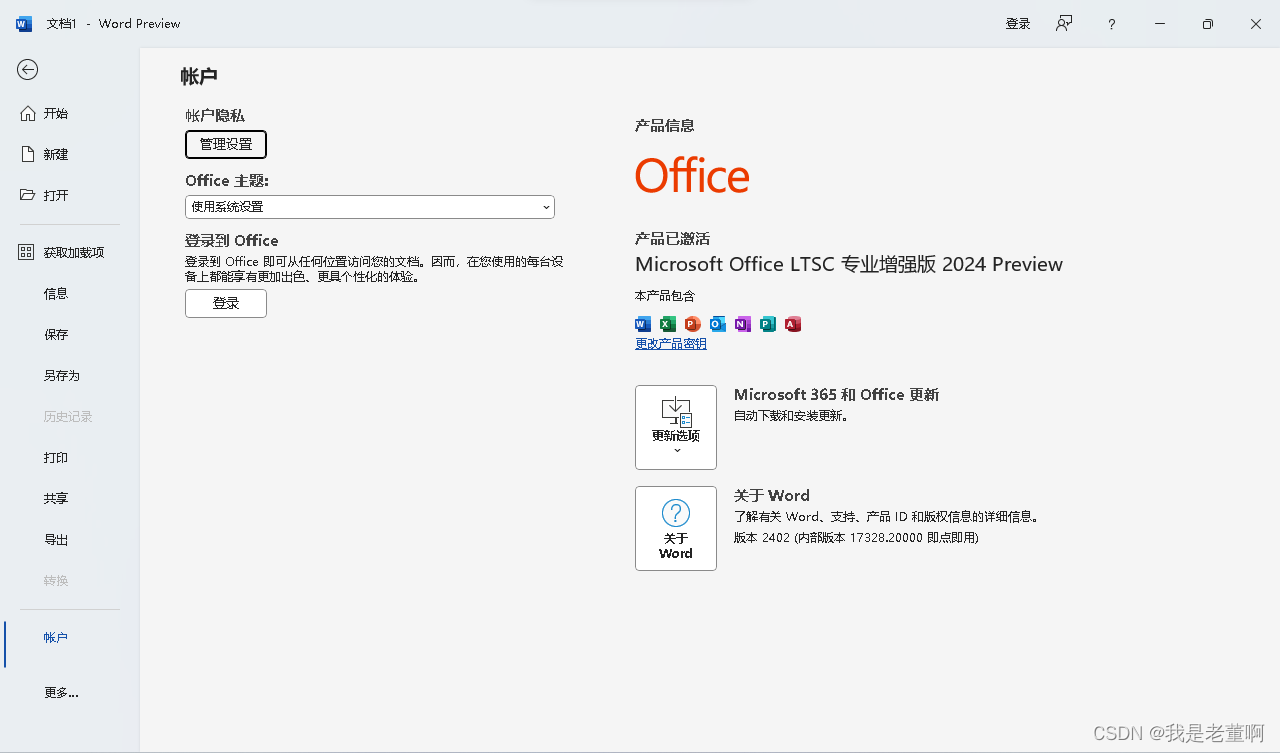Viewport: 1280px width, 753px height.
Task: Click the 管理设置 button
Action: [226, 145]
